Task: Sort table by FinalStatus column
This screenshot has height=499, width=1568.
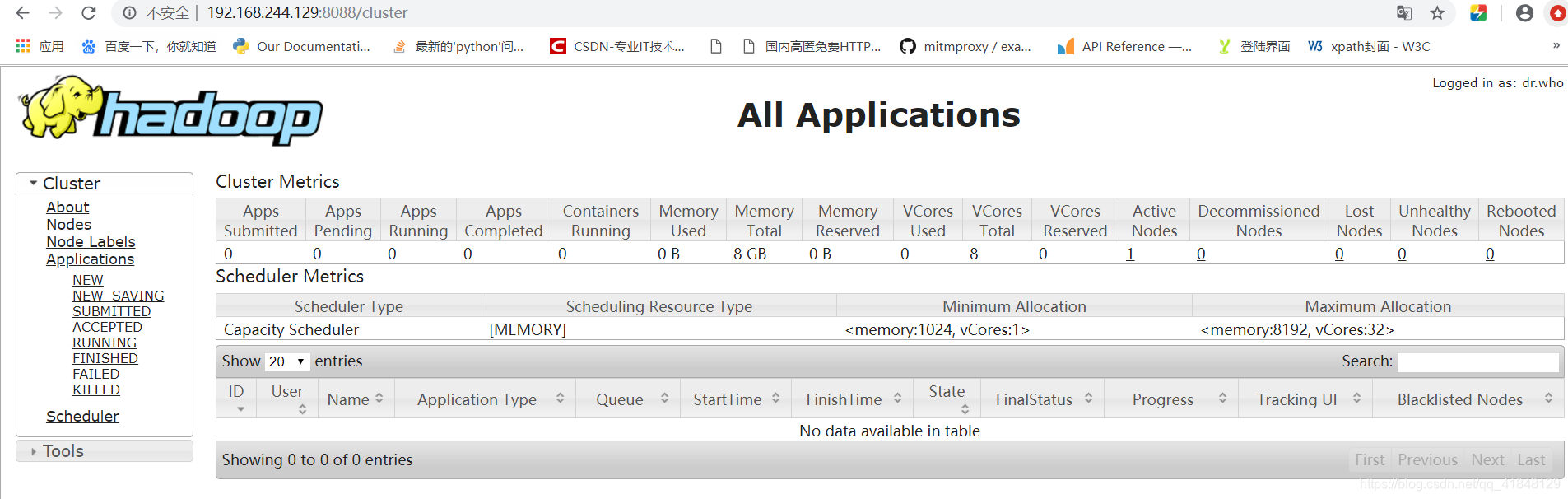Action: coord(1042,399)
